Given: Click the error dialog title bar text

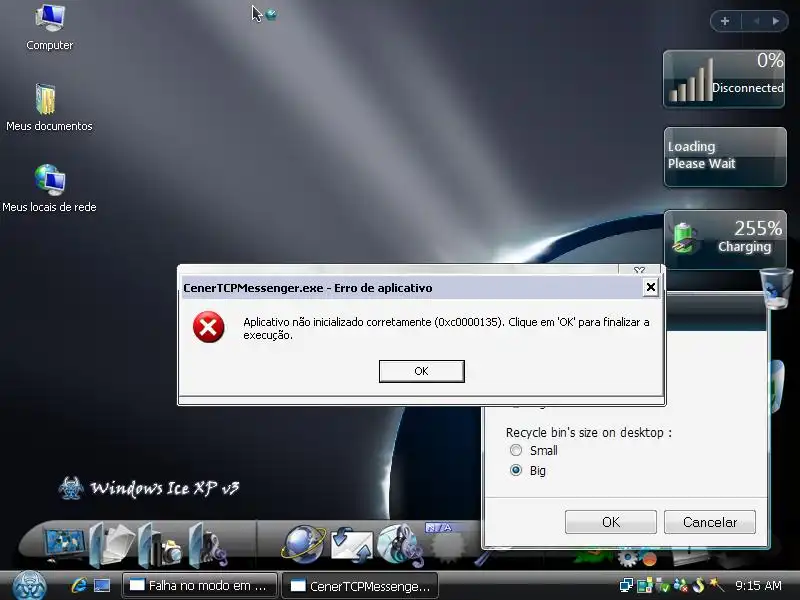Looking at the screenshot, I should coord(308,288).
